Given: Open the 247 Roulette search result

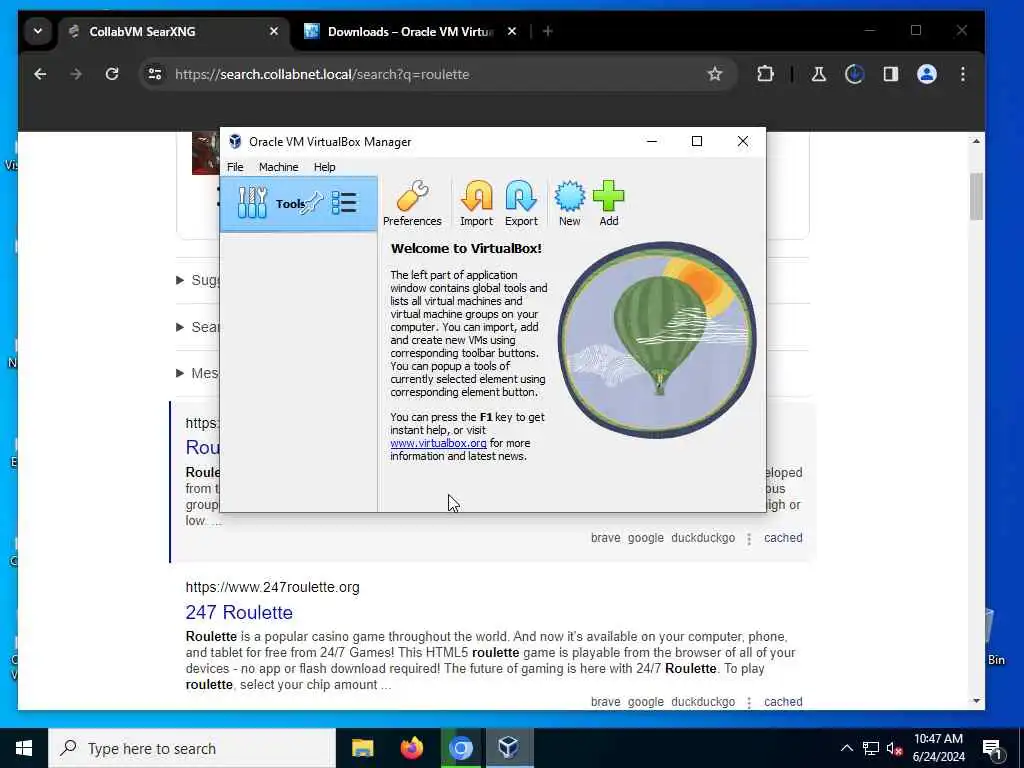Looking at the screenshot, I should [x=239, y=613].
